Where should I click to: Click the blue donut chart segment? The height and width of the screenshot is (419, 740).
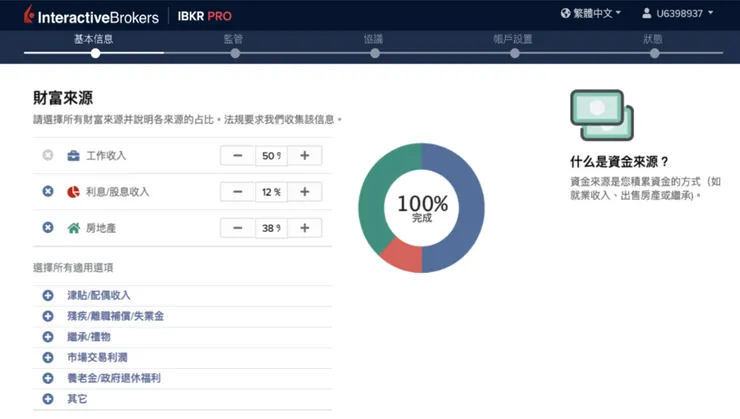pyautogui.click(x=470, y=208)
